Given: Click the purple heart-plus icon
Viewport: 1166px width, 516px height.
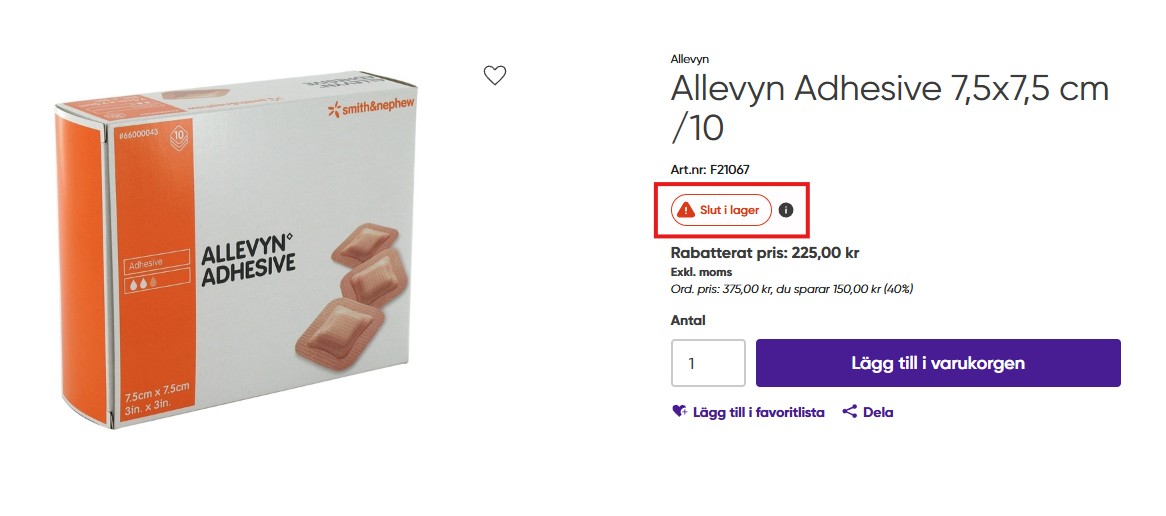Looking at the screenshot, I should pyautogui.click(x=679, y=411).
